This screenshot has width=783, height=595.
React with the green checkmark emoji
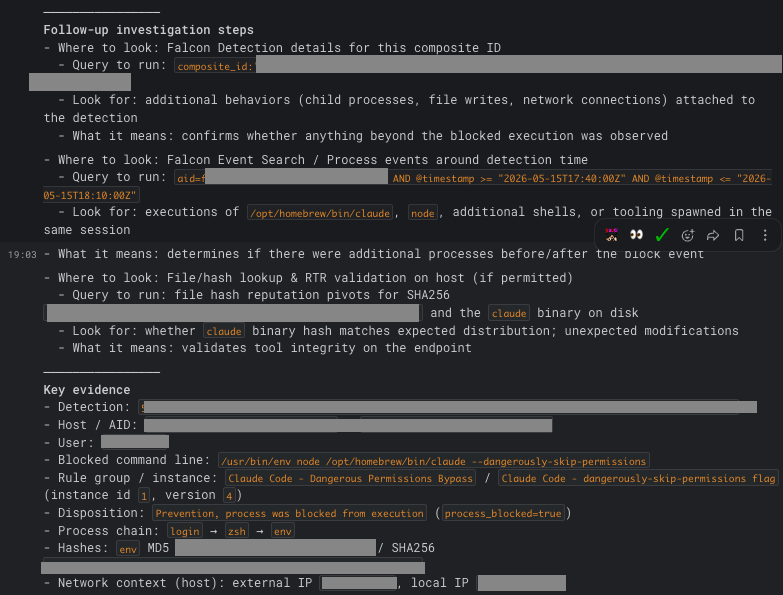point(662,235)
